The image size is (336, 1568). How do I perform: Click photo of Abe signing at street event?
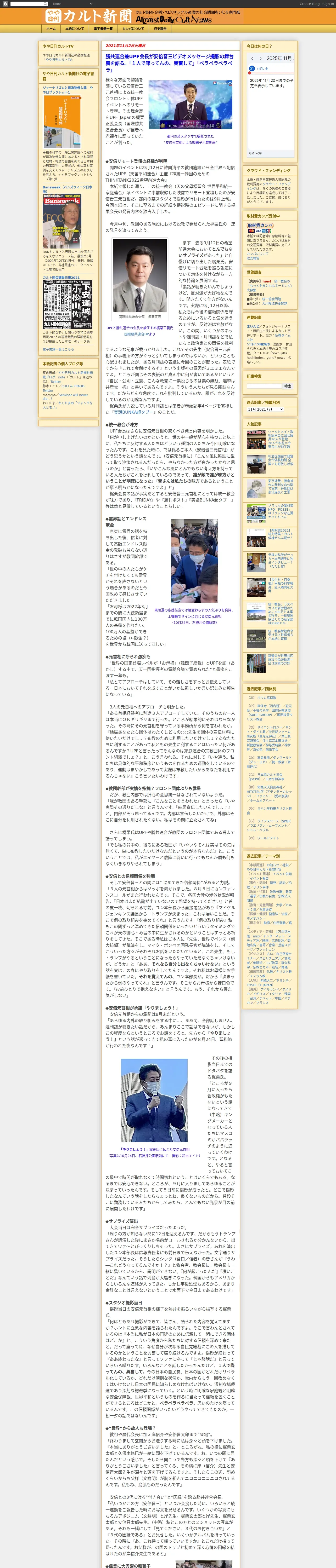(194, 561)
